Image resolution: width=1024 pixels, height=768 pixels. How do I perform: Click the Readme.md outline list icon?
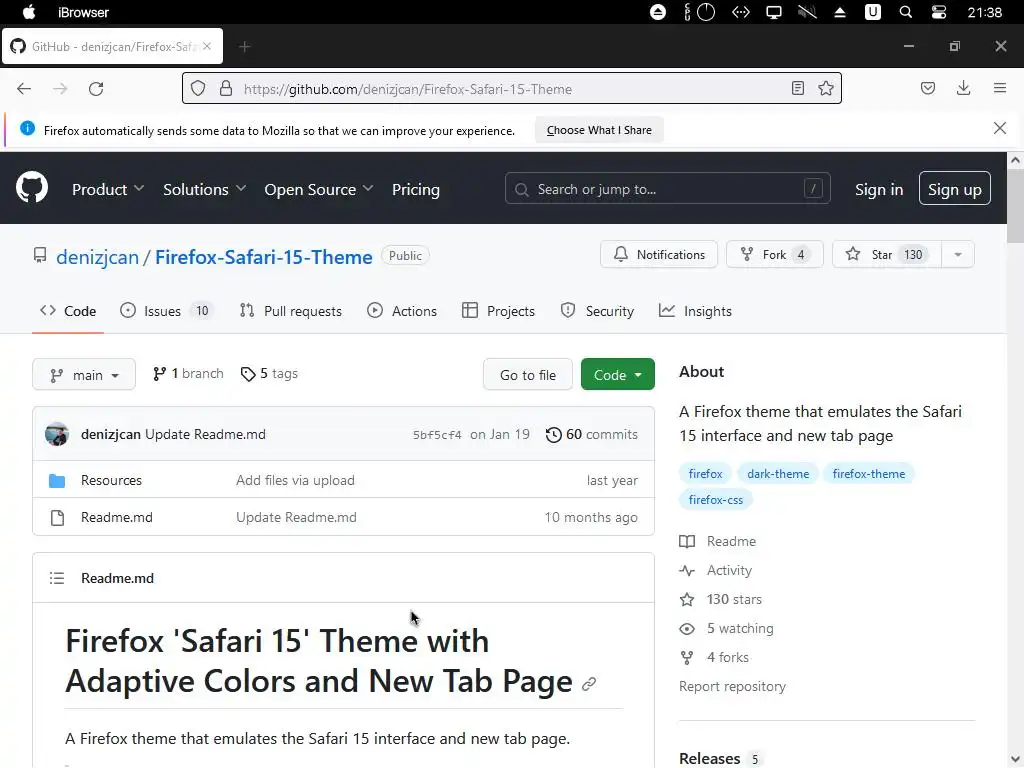point(57,578)
